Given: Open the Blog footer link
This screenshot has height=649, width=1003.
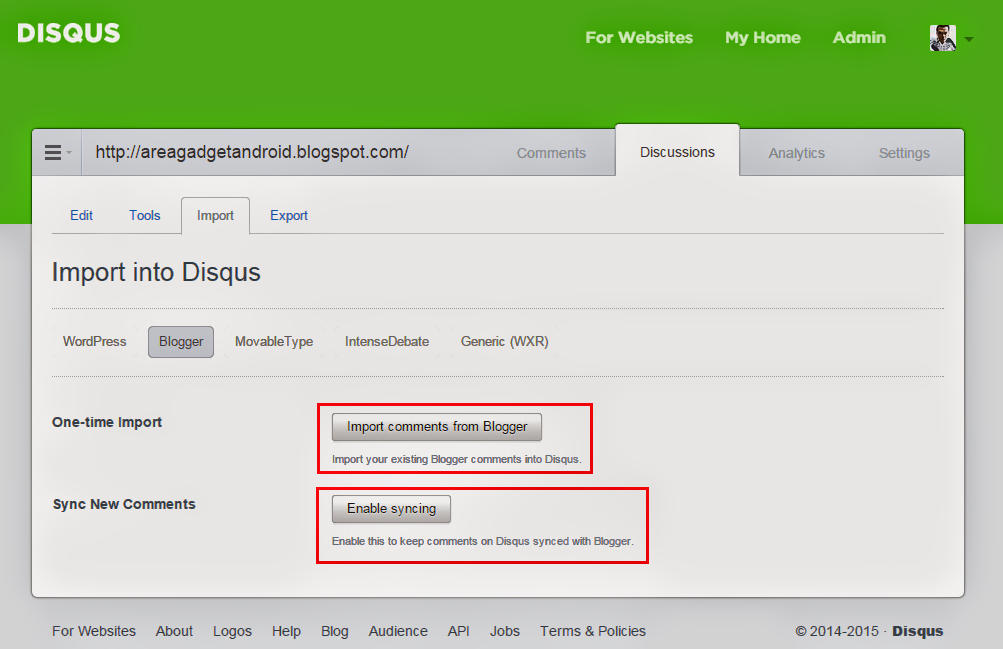Looking at the screenshot, I should 335,631.
